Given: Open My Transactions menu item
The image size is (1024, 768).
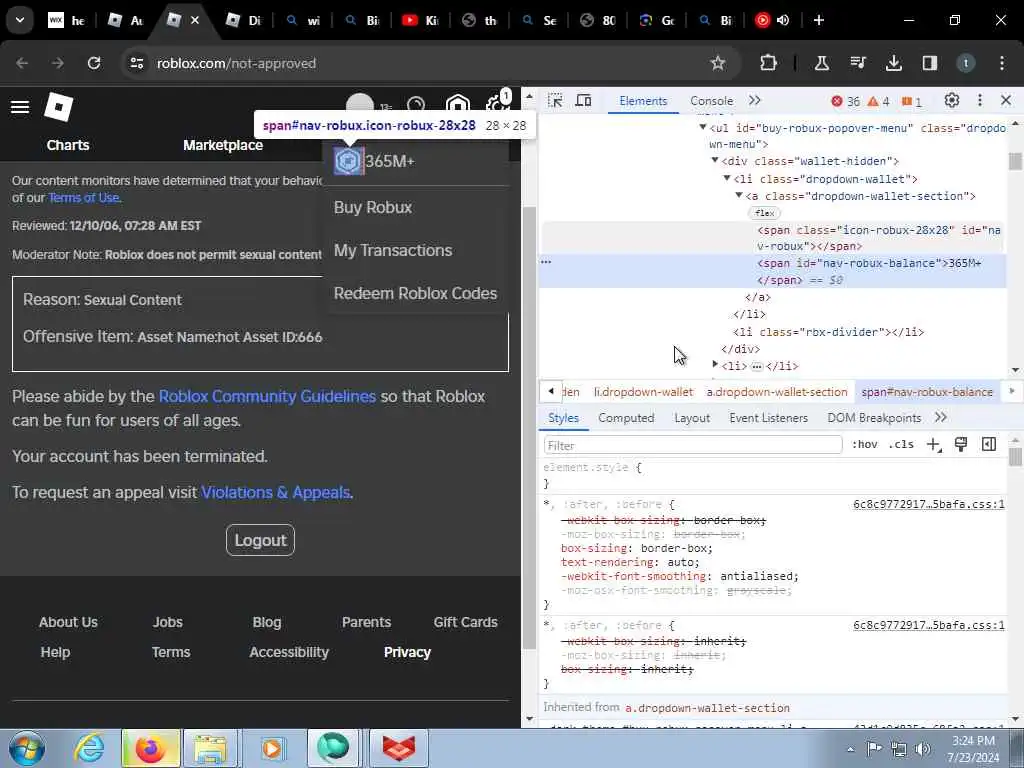Looking at the screenshot, I should coord(392,250).
